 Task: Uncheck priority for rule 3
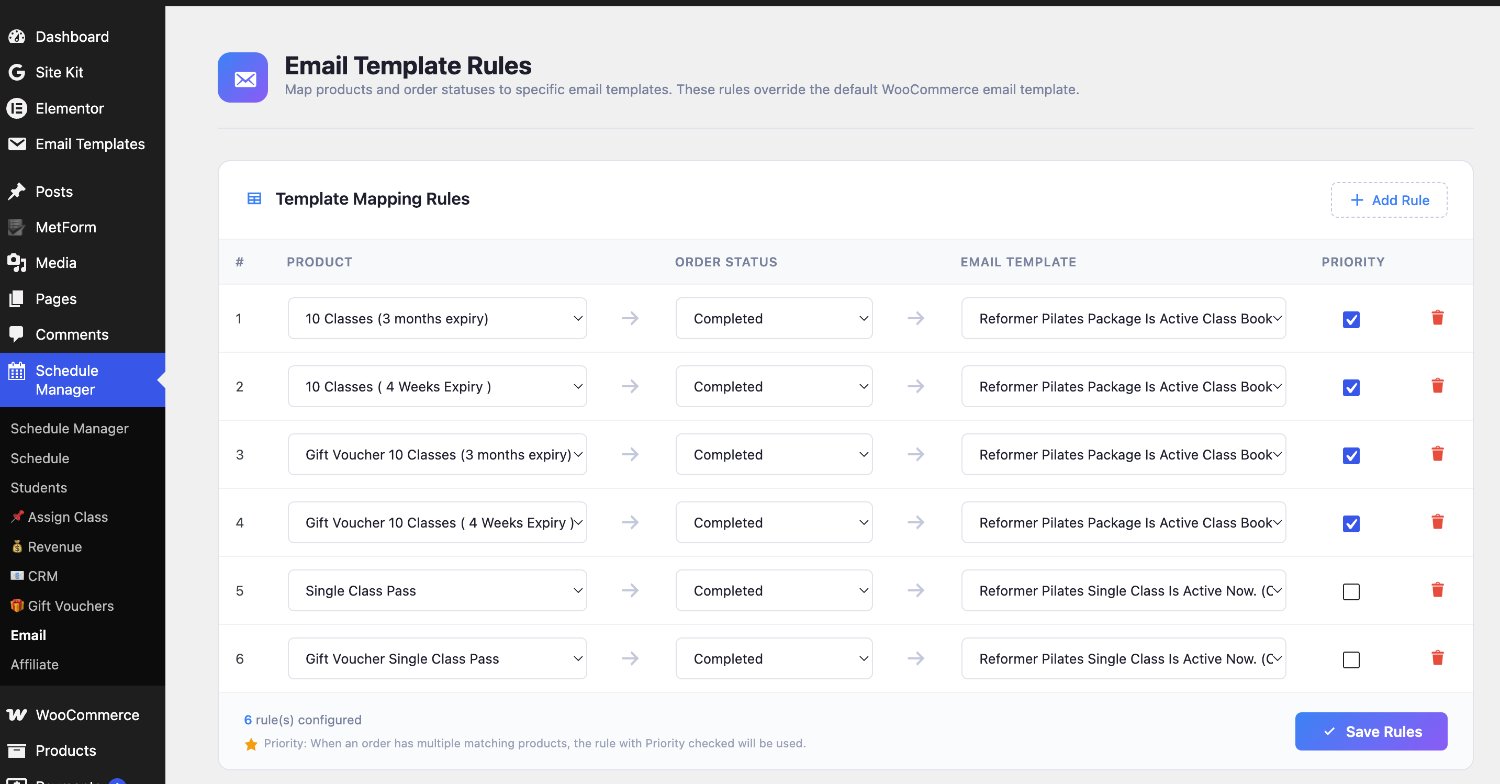tap(1351, 456)
